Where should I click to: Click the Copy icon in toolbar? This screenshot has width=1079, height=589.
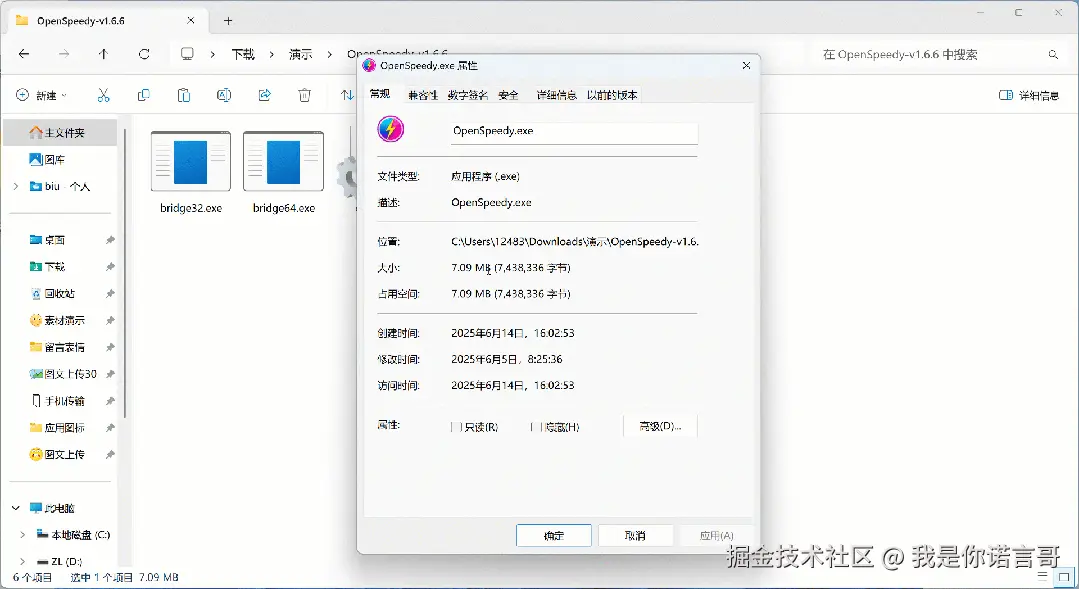pos(143,95)
